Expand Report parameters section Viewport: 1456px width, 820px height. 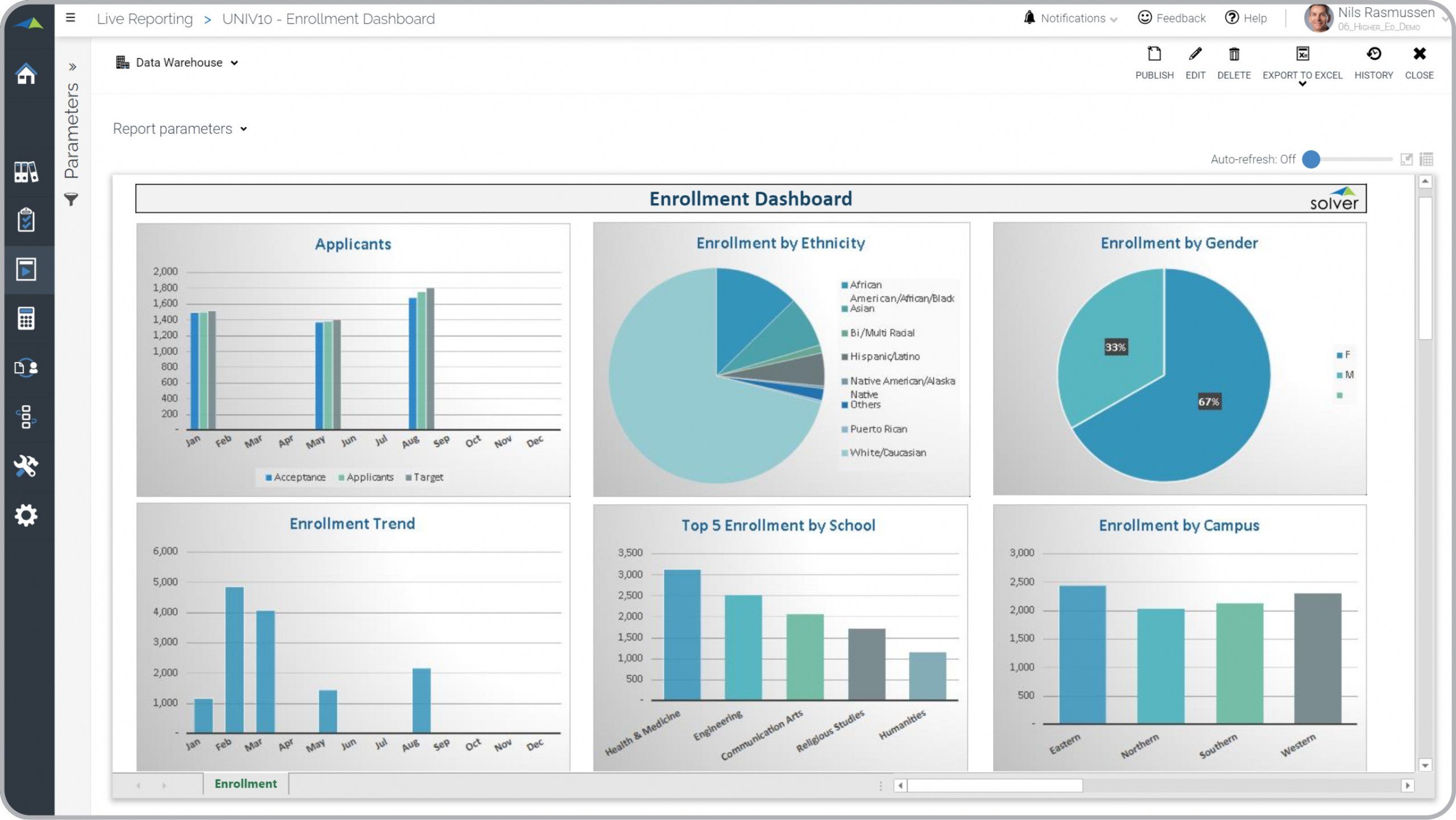(x=180, y=129)
